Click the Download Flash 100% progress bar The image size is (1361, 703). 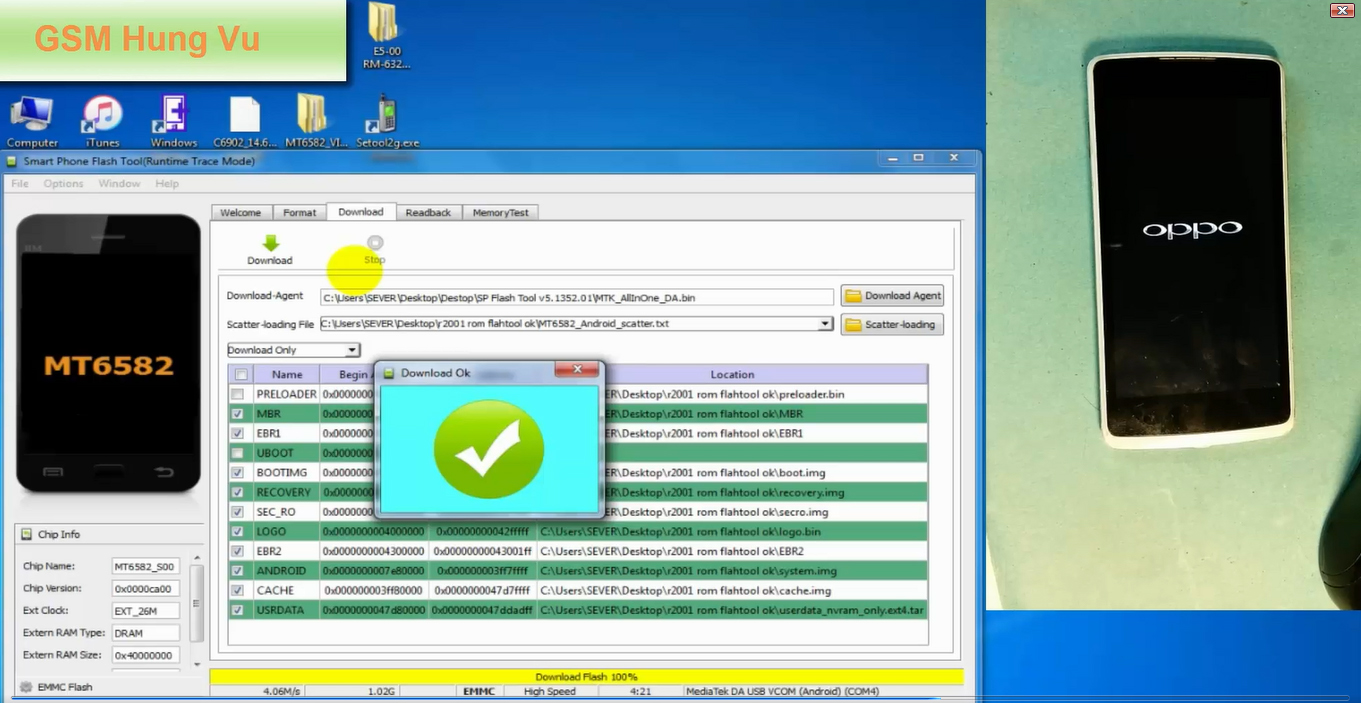point(585,676)
